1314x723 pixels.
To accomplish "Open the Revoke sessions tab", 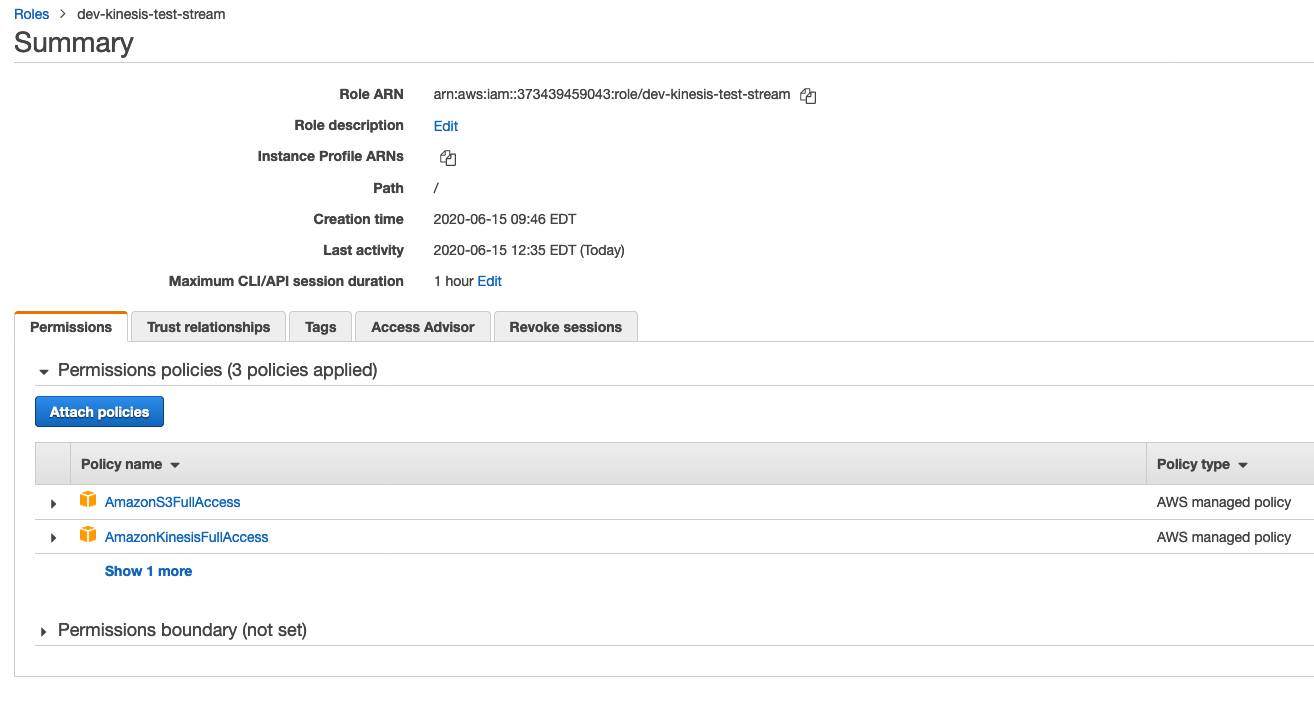I will 565,326.
